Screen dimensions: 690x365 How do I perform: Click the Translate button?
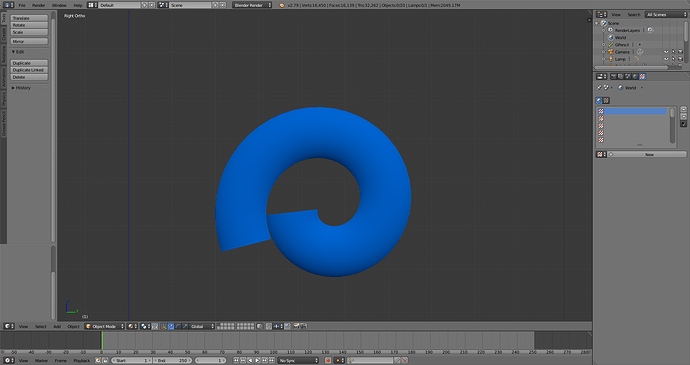[x=29, y=18]
